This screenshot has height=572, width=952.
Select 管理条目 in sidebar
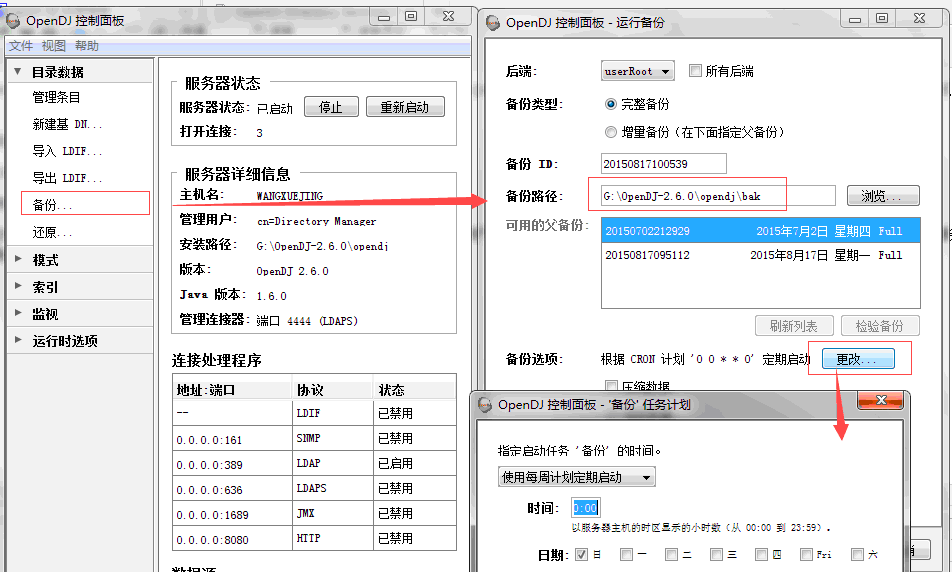[56, 97]
